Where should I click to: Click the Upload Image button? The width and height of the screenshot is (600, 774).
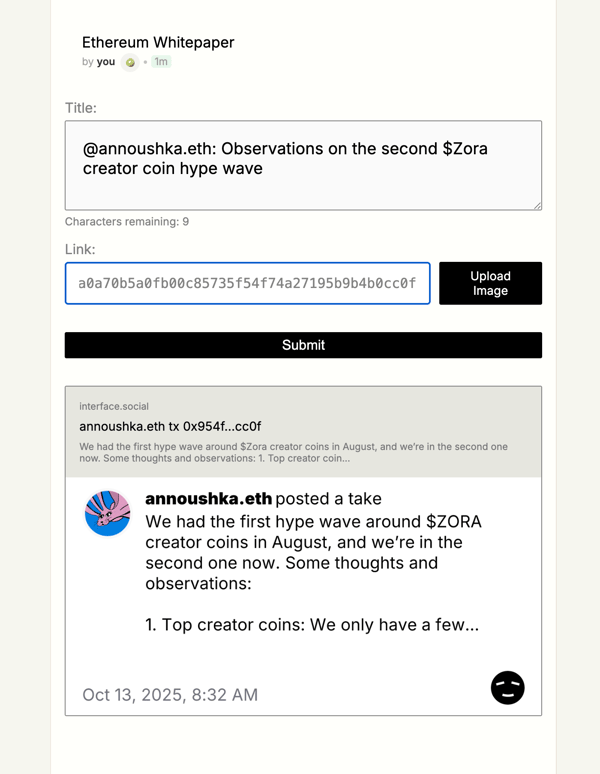coord(490,283)
